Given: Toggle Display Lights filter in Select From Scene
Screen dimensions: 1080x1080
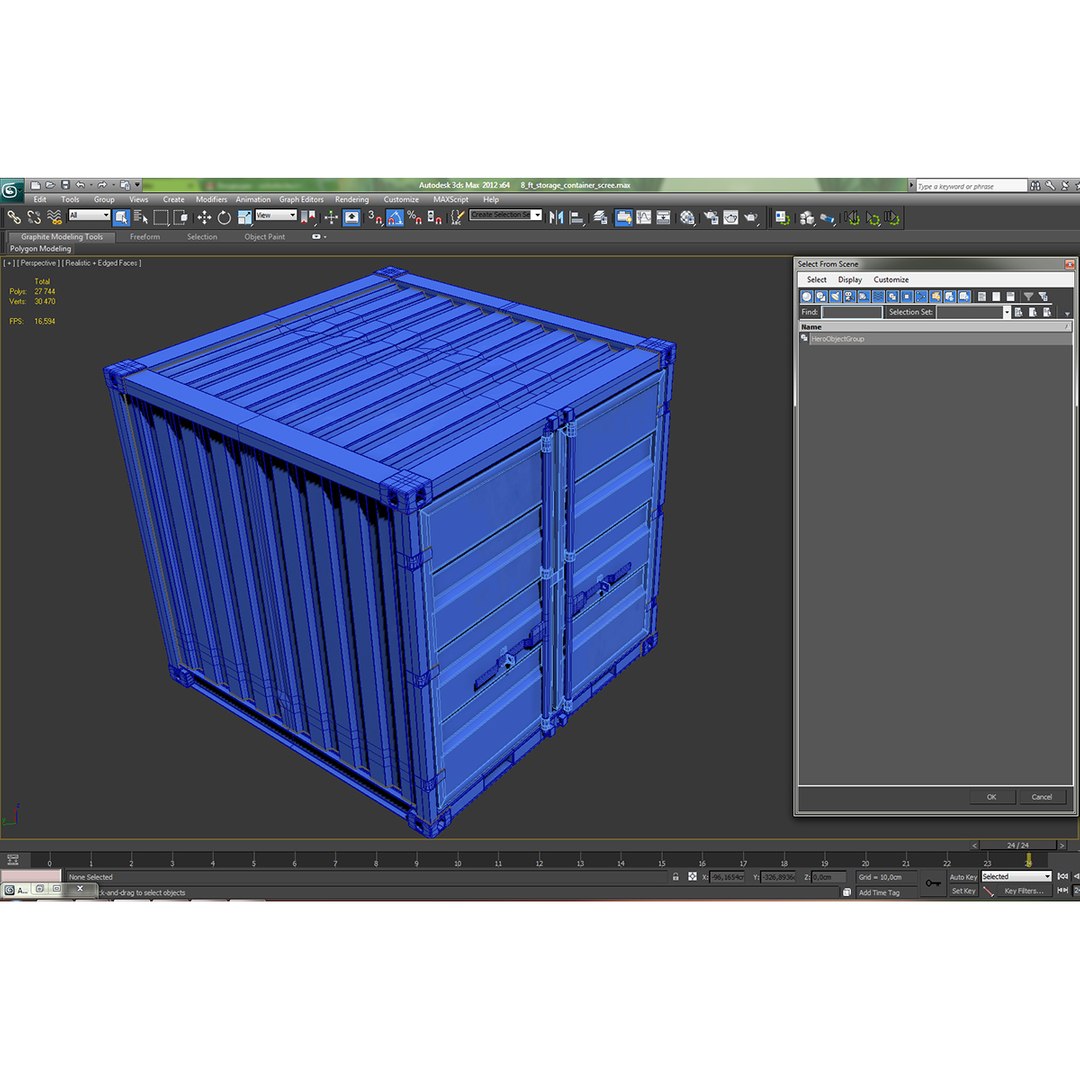Looking at the screenshot, I should pos(835,296).
